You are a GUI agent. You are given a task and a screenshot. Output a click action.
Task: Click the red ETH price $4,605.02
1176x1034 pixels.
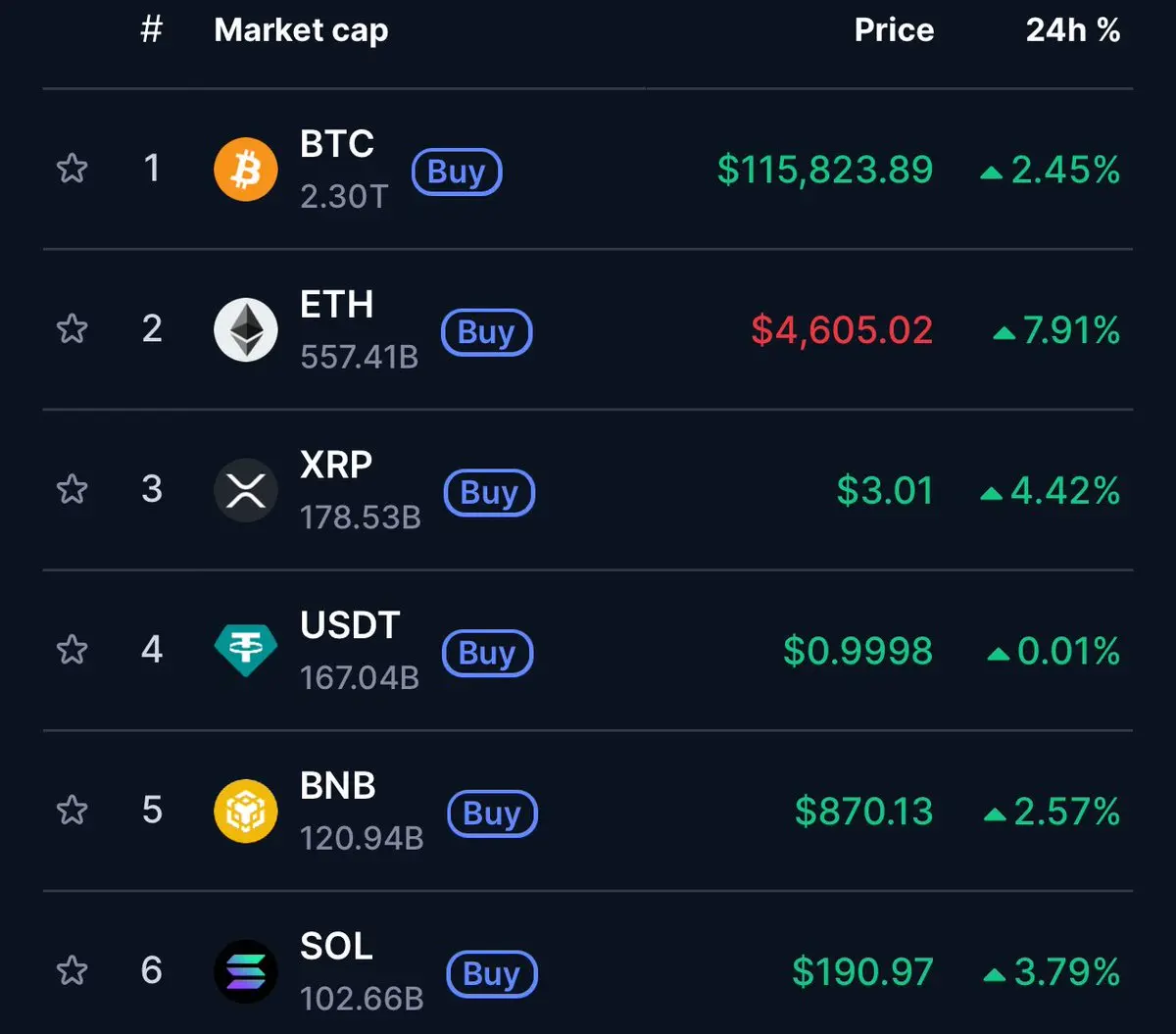pos(842,330)
